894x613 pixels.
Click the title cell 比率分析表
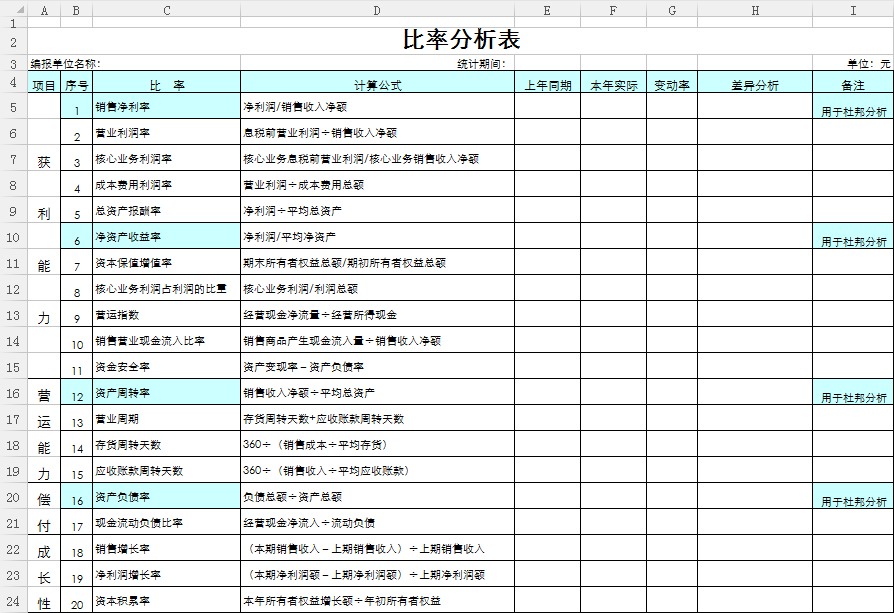click(461, 41)
